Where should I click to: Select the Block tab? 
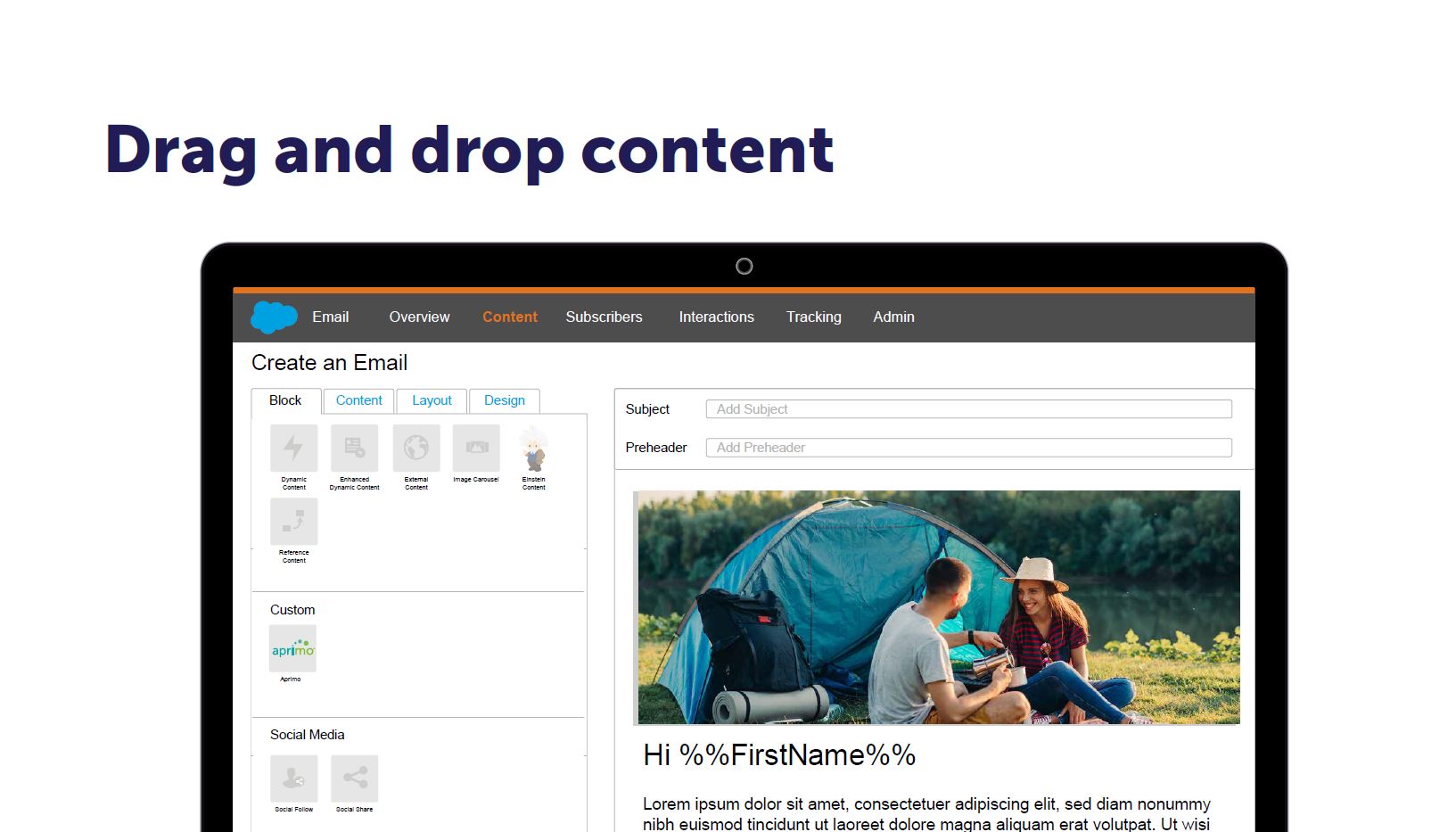285,400
